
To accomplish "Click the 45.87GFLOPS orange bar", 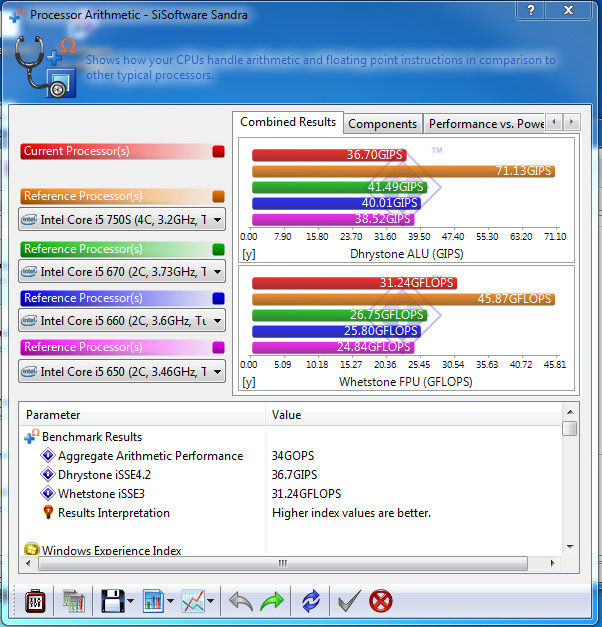I will click(x=404, y=299).
